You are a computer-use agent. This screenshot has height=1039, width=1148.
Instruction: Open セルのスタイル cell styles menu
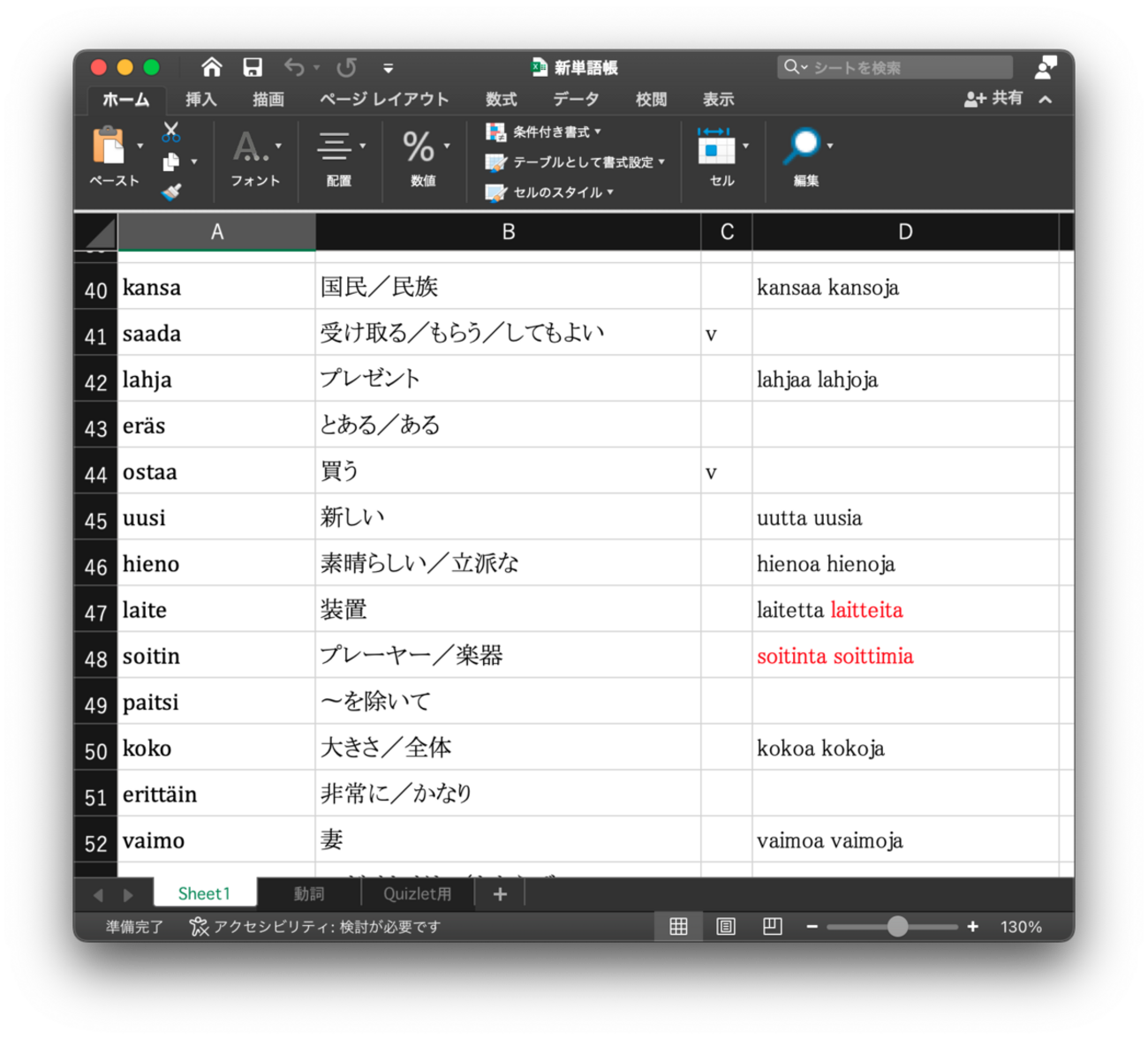[x=549, y=192]
